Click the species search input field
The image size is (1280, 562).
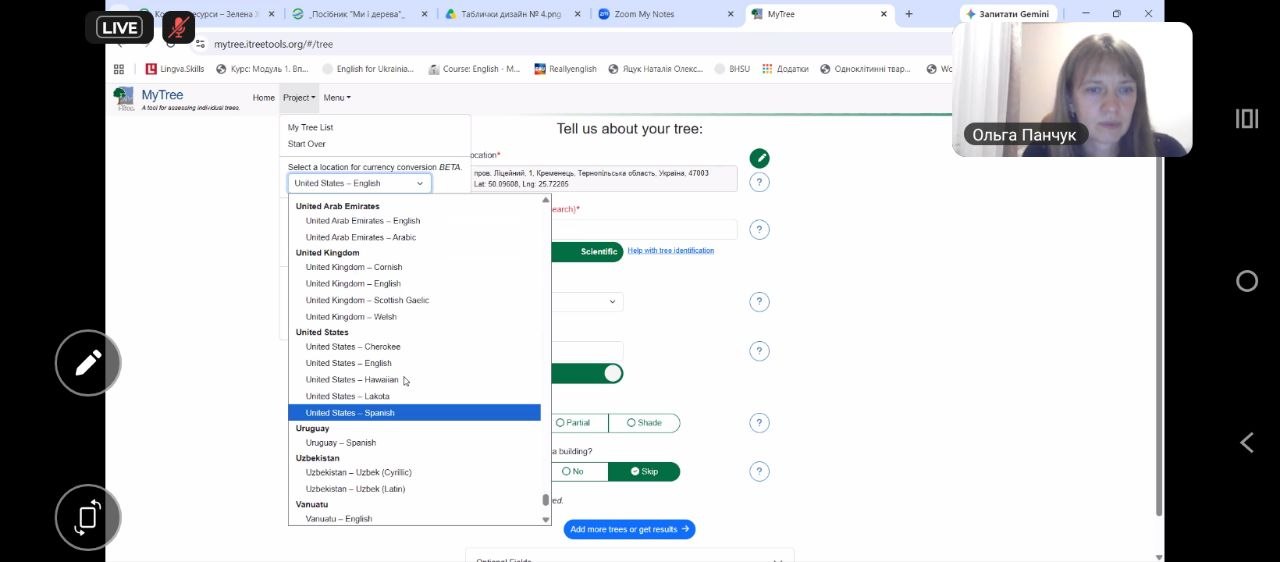643,230
